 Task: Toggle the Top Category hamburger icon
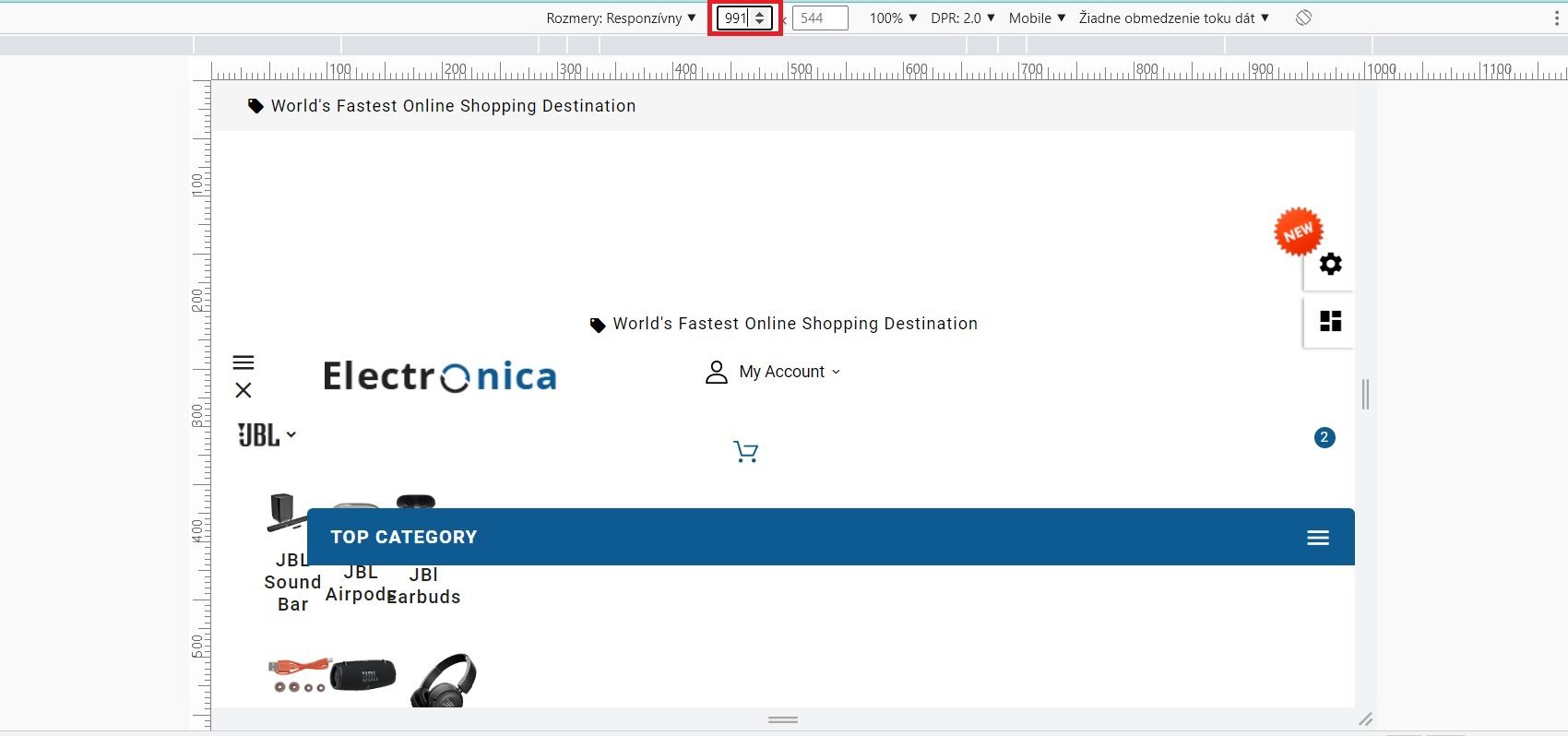point(1318,538)
